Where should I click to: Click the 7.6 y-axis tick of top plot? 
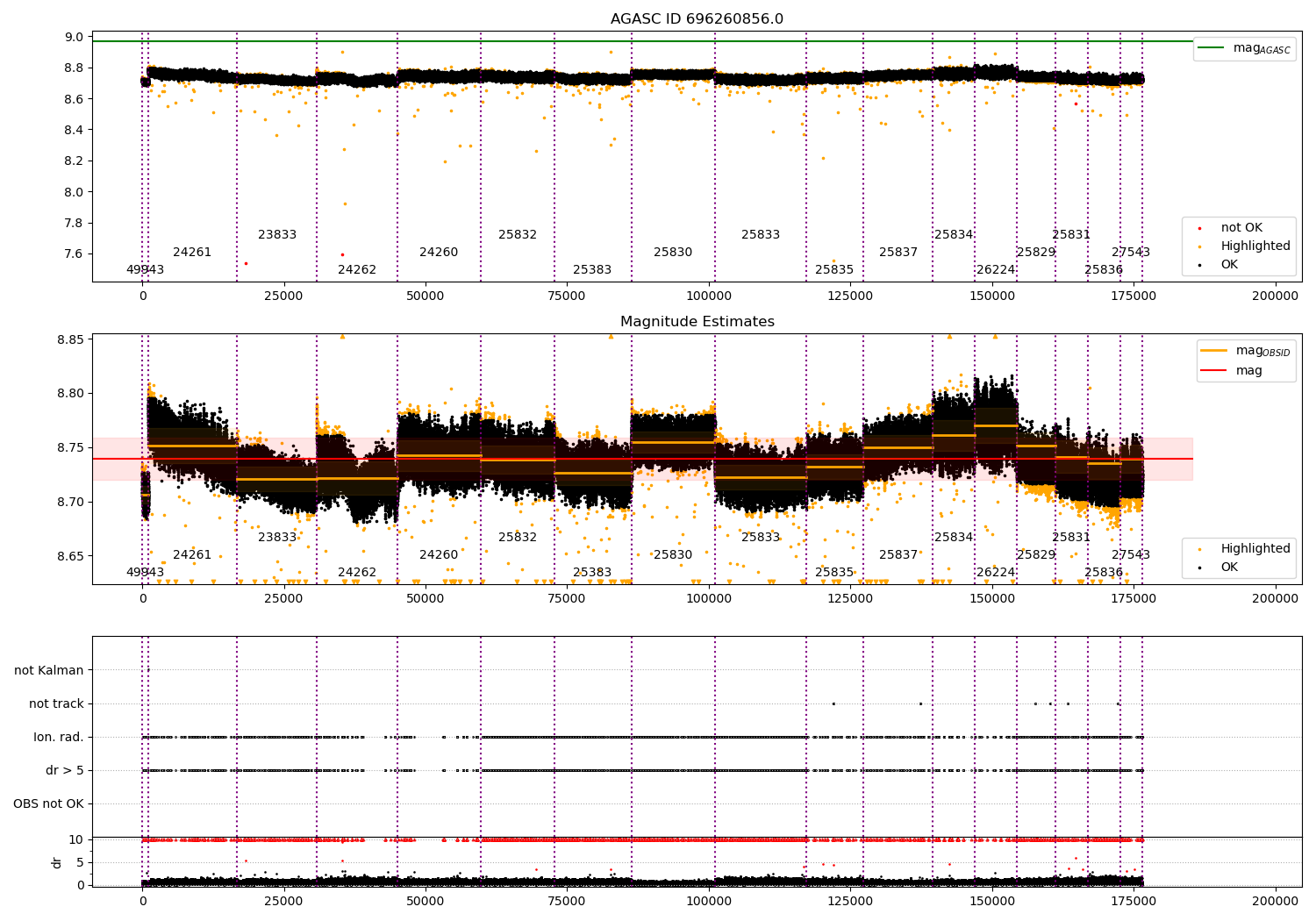tap(74, 254)
